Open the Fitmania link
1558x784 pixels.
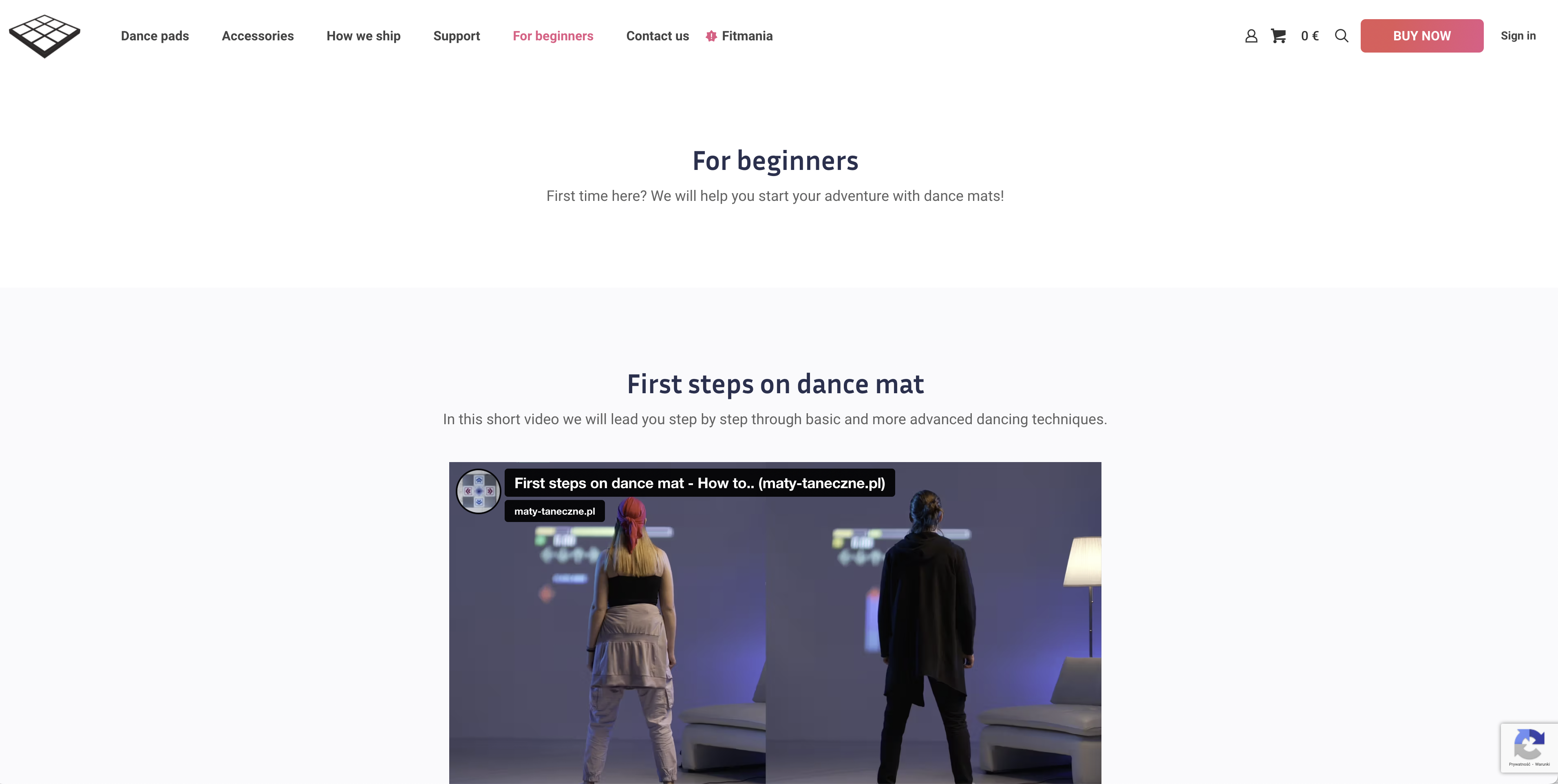pos(747,36)
